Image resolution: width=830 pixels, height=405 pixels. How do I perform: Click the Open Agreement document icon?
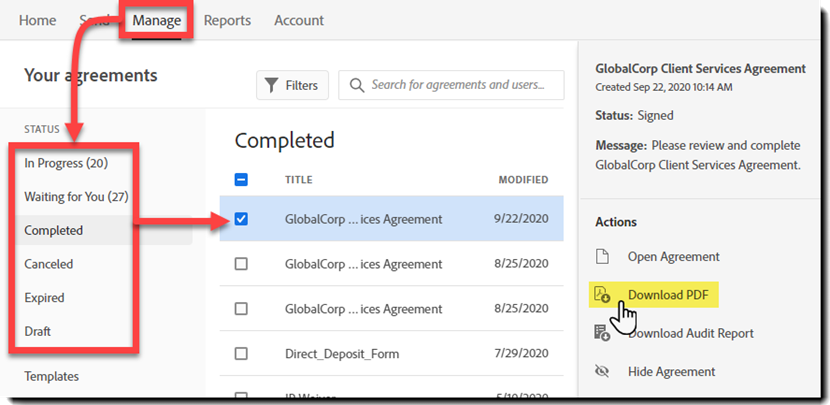point(602,257)
